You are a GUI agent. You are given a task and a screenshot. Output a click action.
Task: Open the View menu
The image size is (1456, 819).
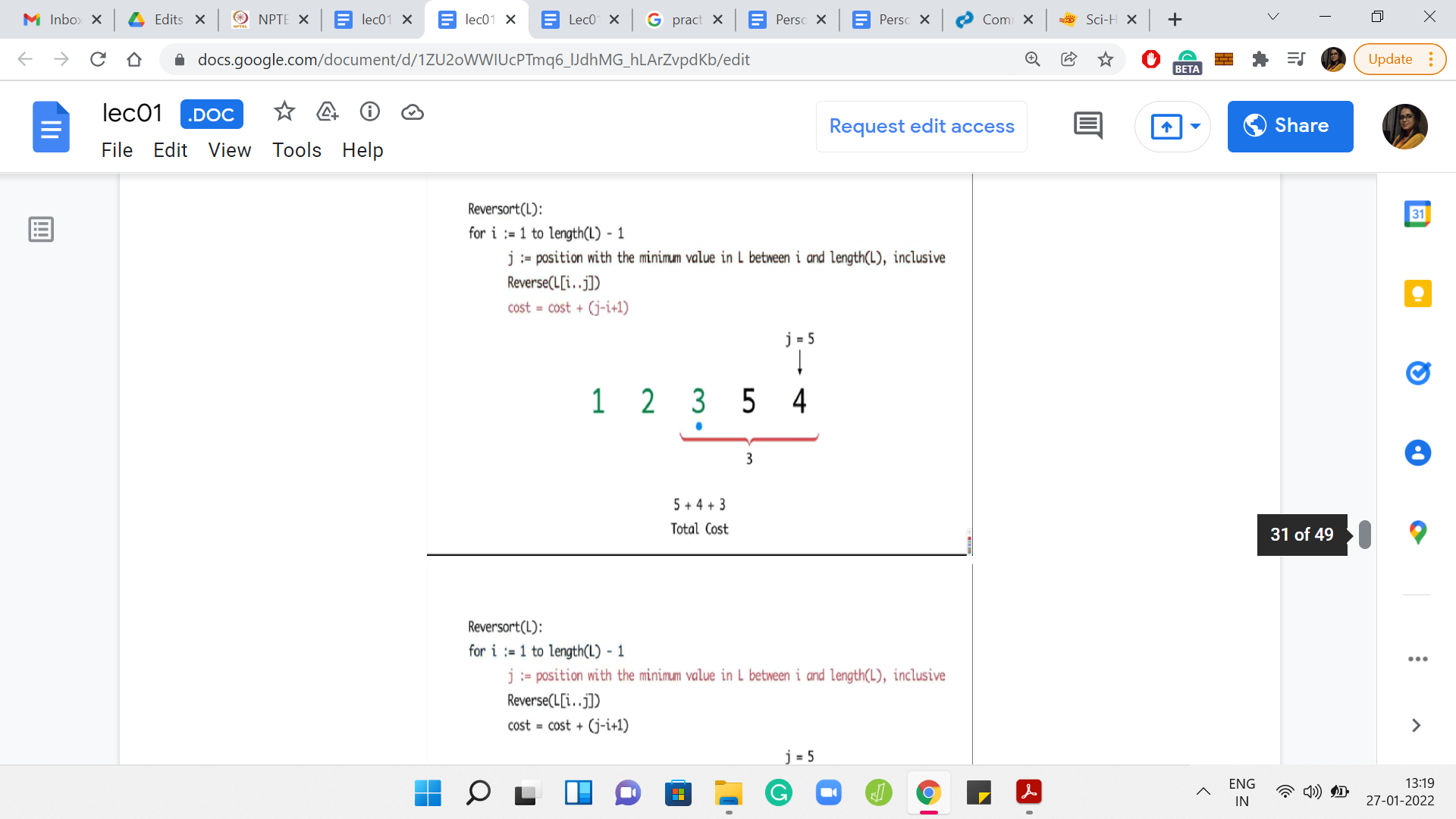pos(229,150)
